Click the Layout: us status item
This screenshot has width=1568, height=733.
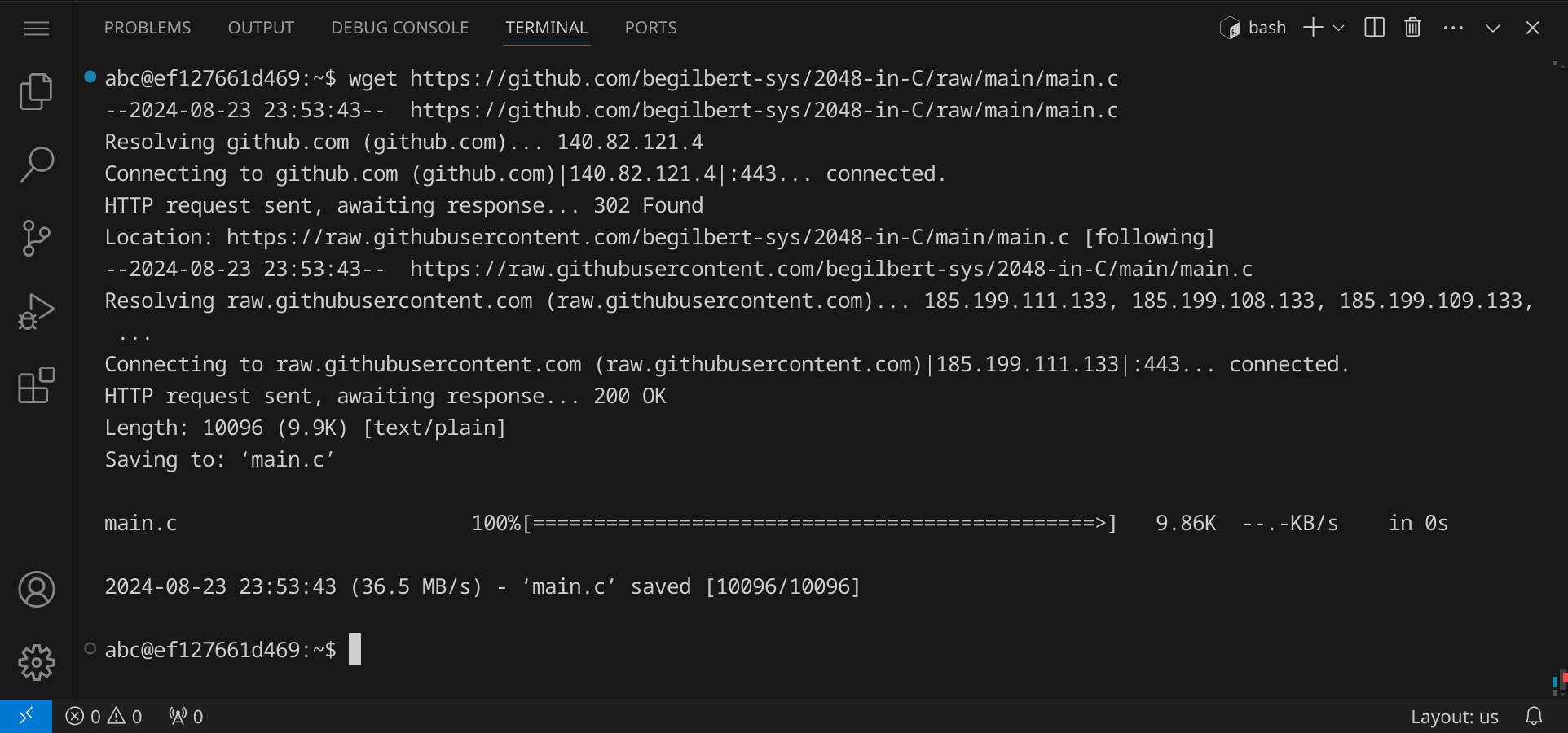(x=1454, y=717)
